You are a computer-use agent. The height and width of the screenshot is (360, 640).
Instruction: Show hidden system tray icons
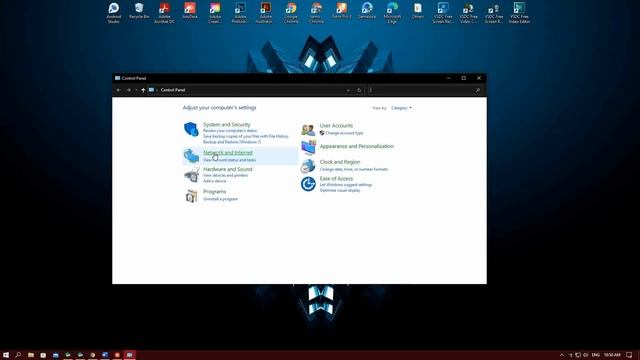[562, 355]
